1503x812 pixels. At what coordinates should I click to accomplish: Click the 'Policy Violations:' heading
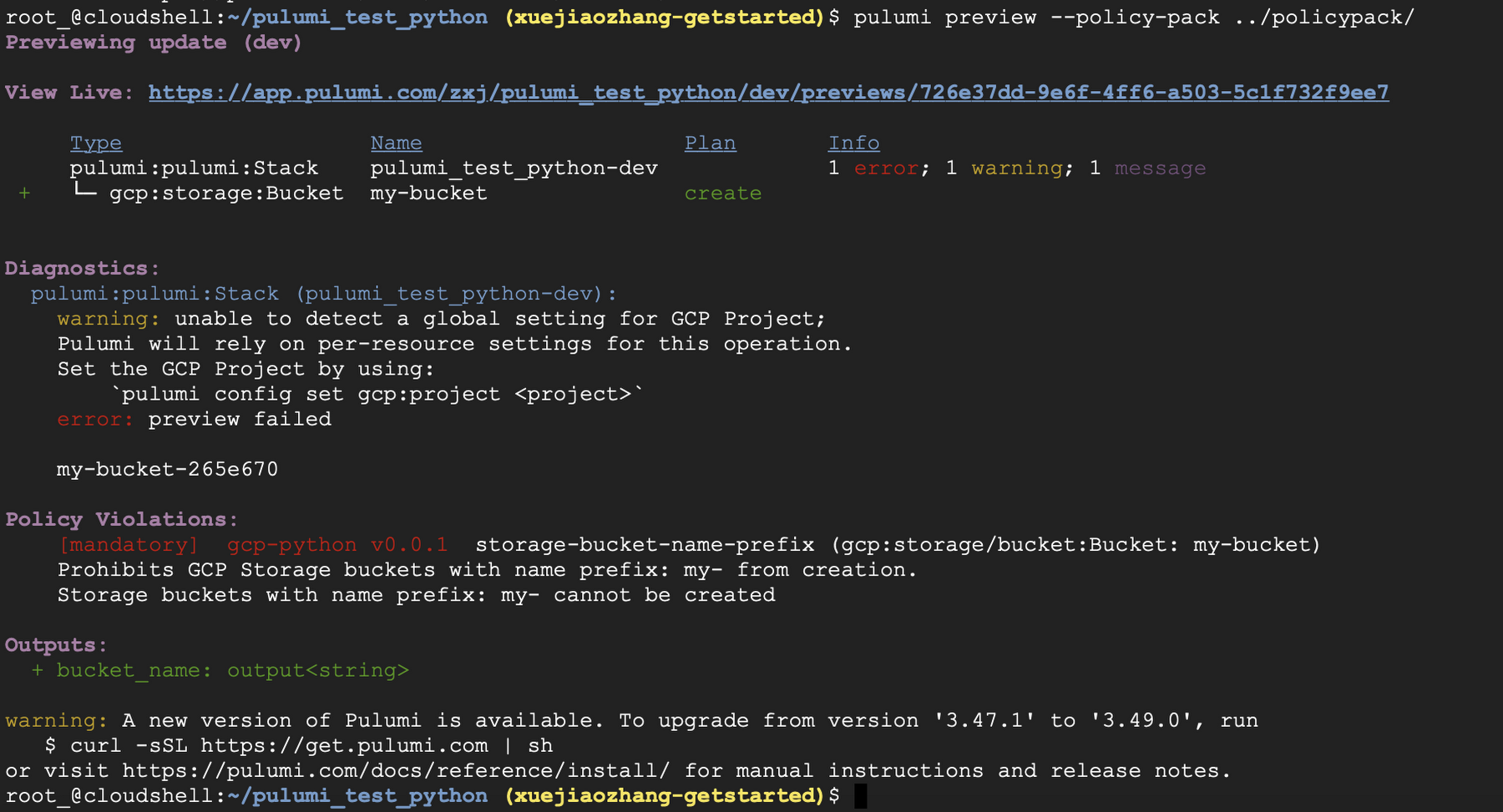coord(121,519)
